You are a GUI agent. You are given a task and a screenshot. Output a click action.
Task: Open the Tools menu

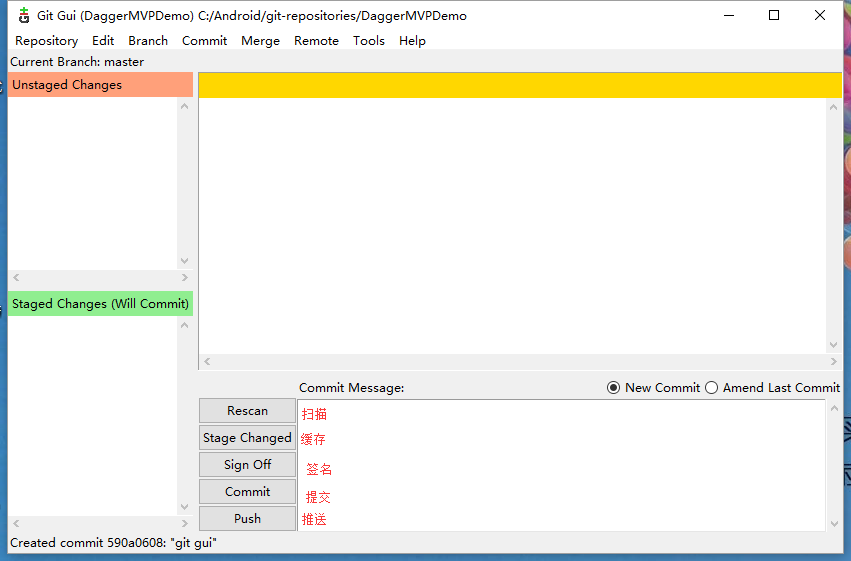click(x=369, y=41)
